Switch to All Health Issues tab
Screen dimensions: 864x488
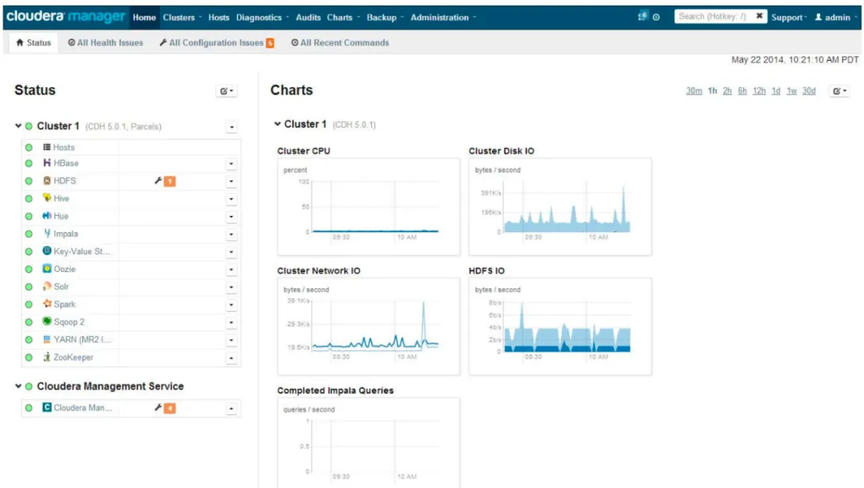pyautogui.click(x=105, y=42)
